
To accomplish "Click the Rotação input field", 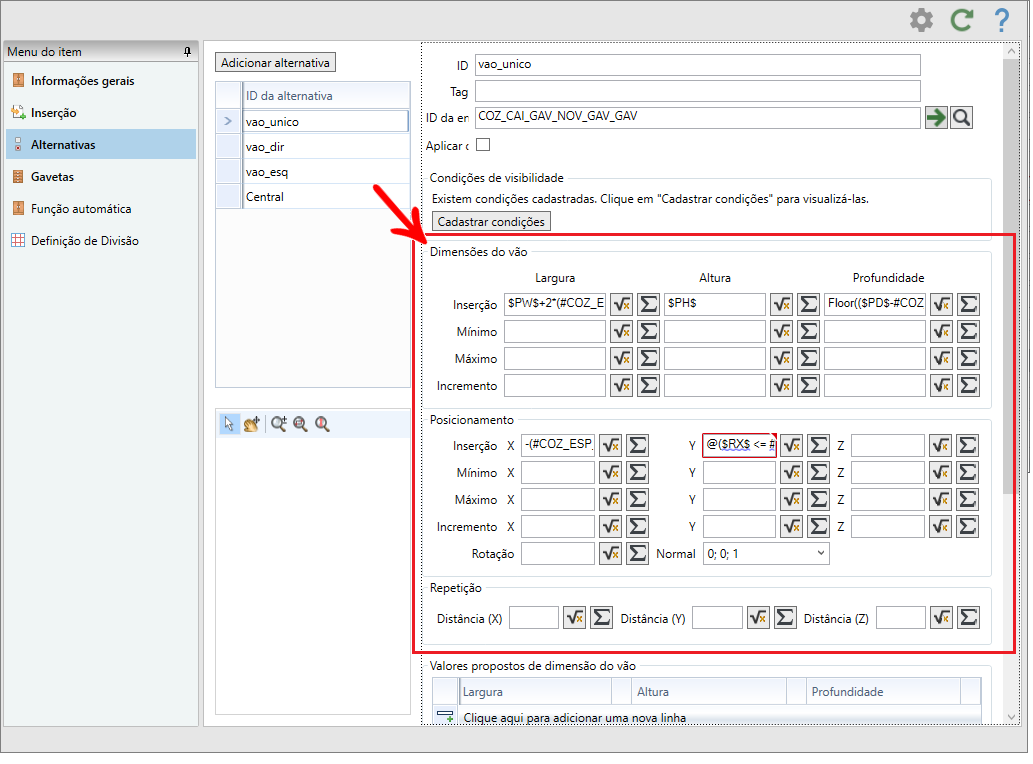I will click(x=557, y=553).
